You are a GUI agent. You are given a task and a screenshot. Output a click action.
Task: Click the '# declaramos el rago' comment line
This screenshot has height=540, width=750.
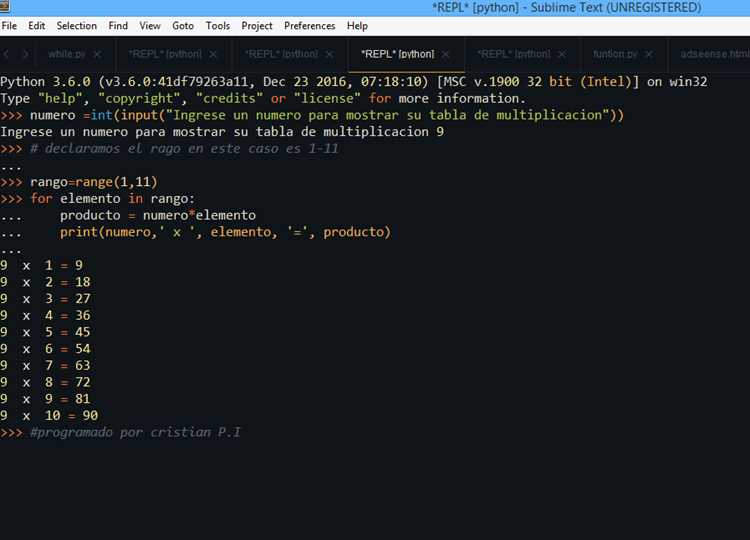pos(169,149)
